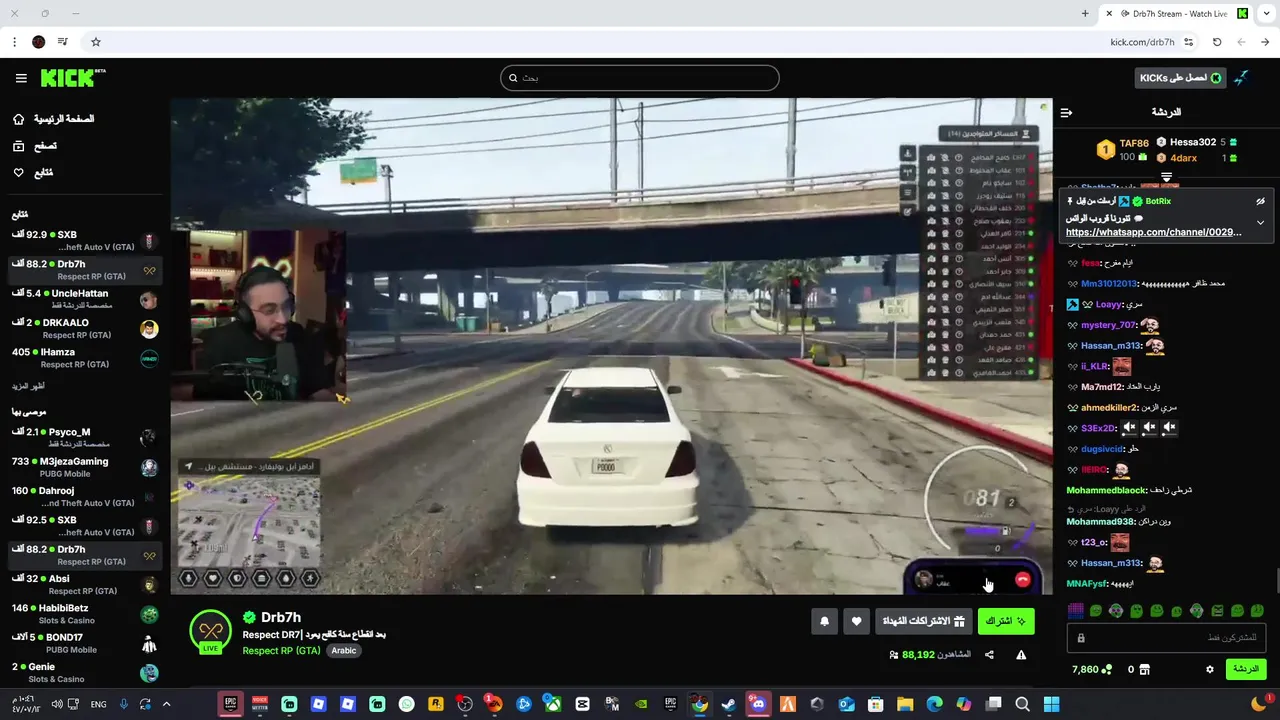Screen dimensions: 1280x720
Task: Open chat settings gear icon
Action: coord(1209,669)
